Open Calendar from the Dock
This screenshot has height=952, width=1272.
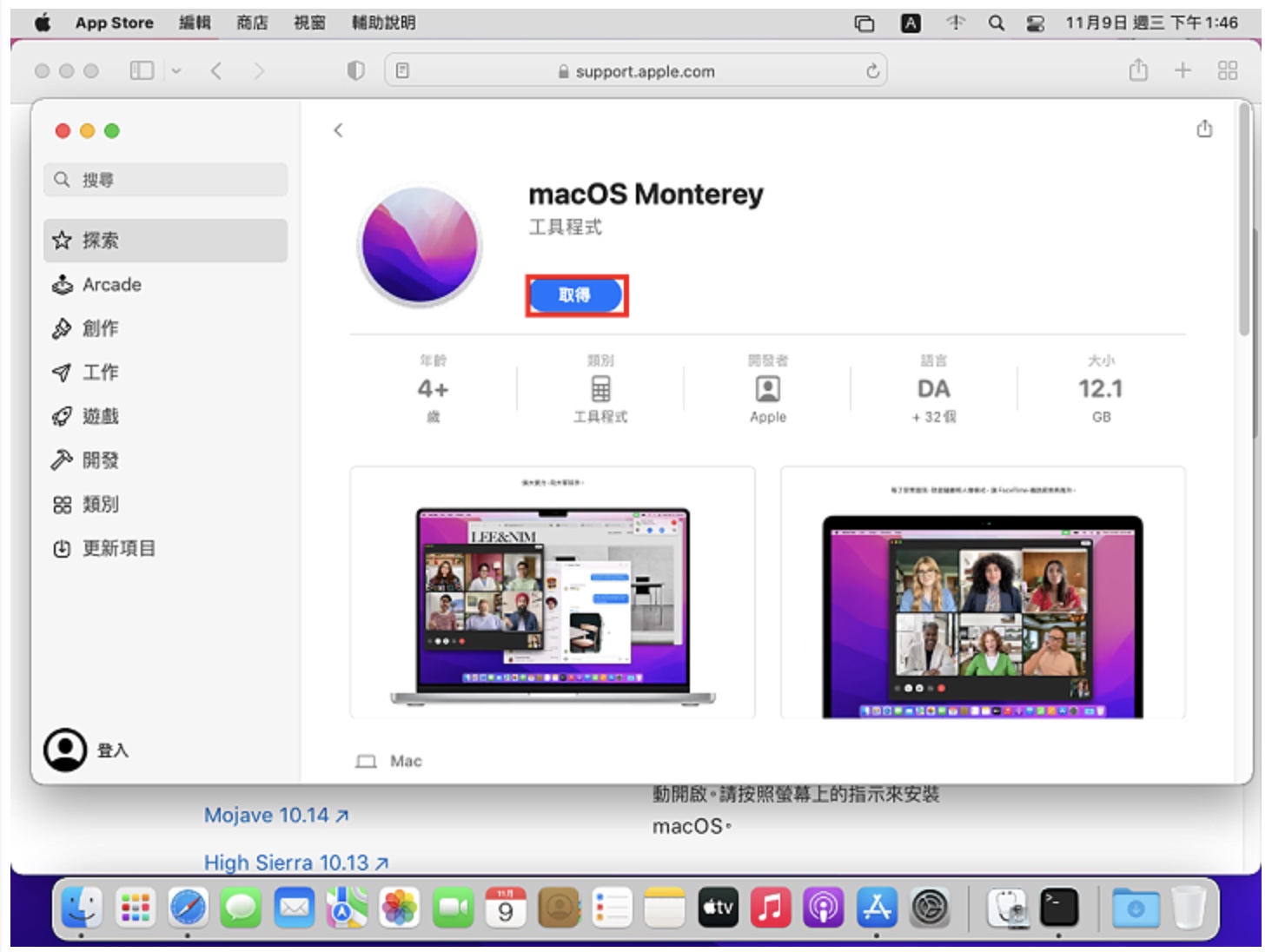pyautogui.click(x=506, y=909)
